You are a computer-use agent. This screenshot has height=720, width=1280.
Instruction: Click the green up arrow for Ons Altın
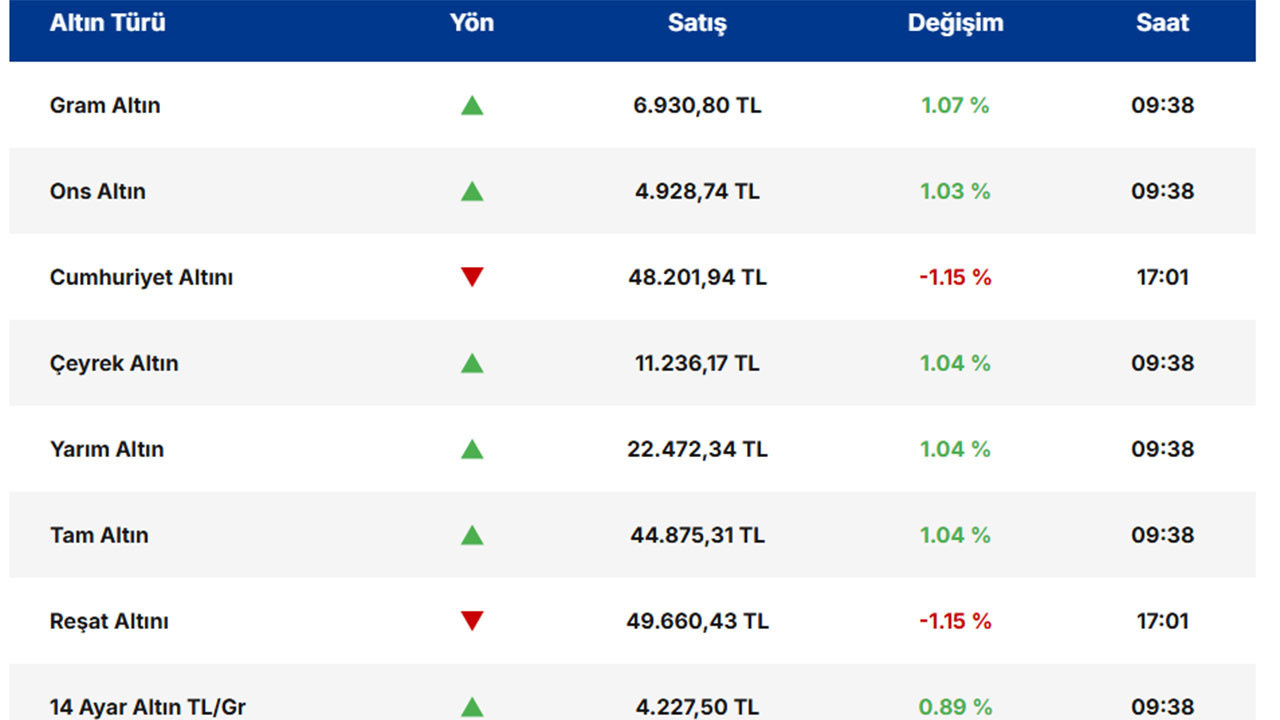click(472, 191)
